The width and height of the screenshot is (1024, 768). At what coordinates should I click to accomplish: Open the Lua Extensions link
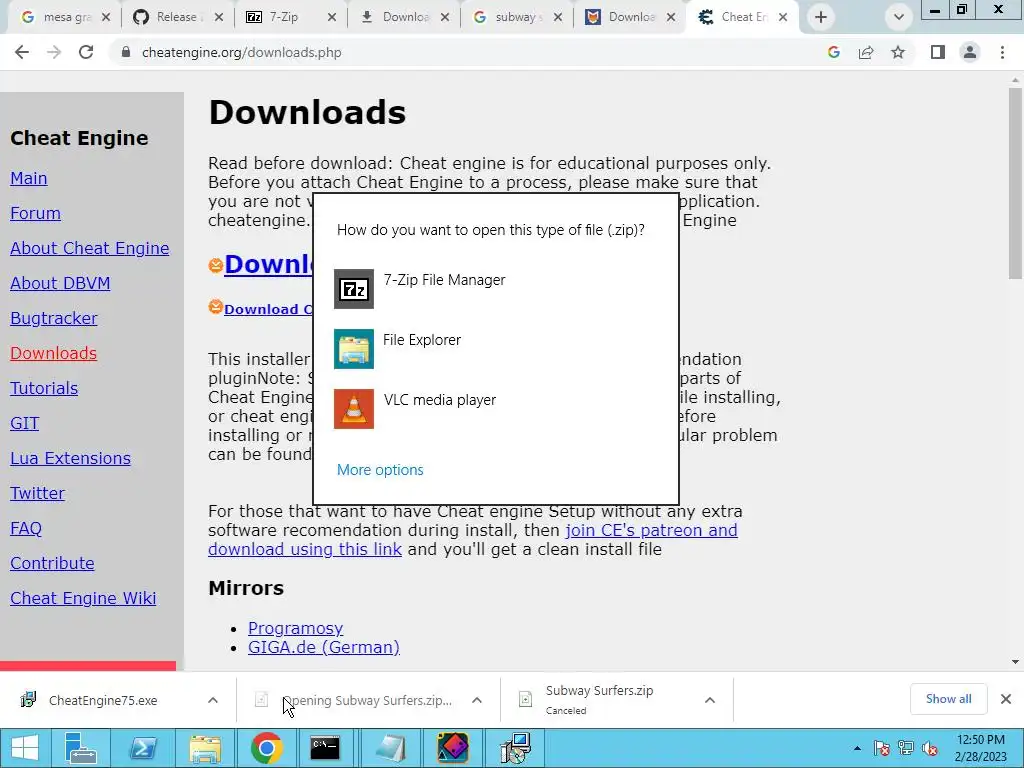(x=71, y=458)
